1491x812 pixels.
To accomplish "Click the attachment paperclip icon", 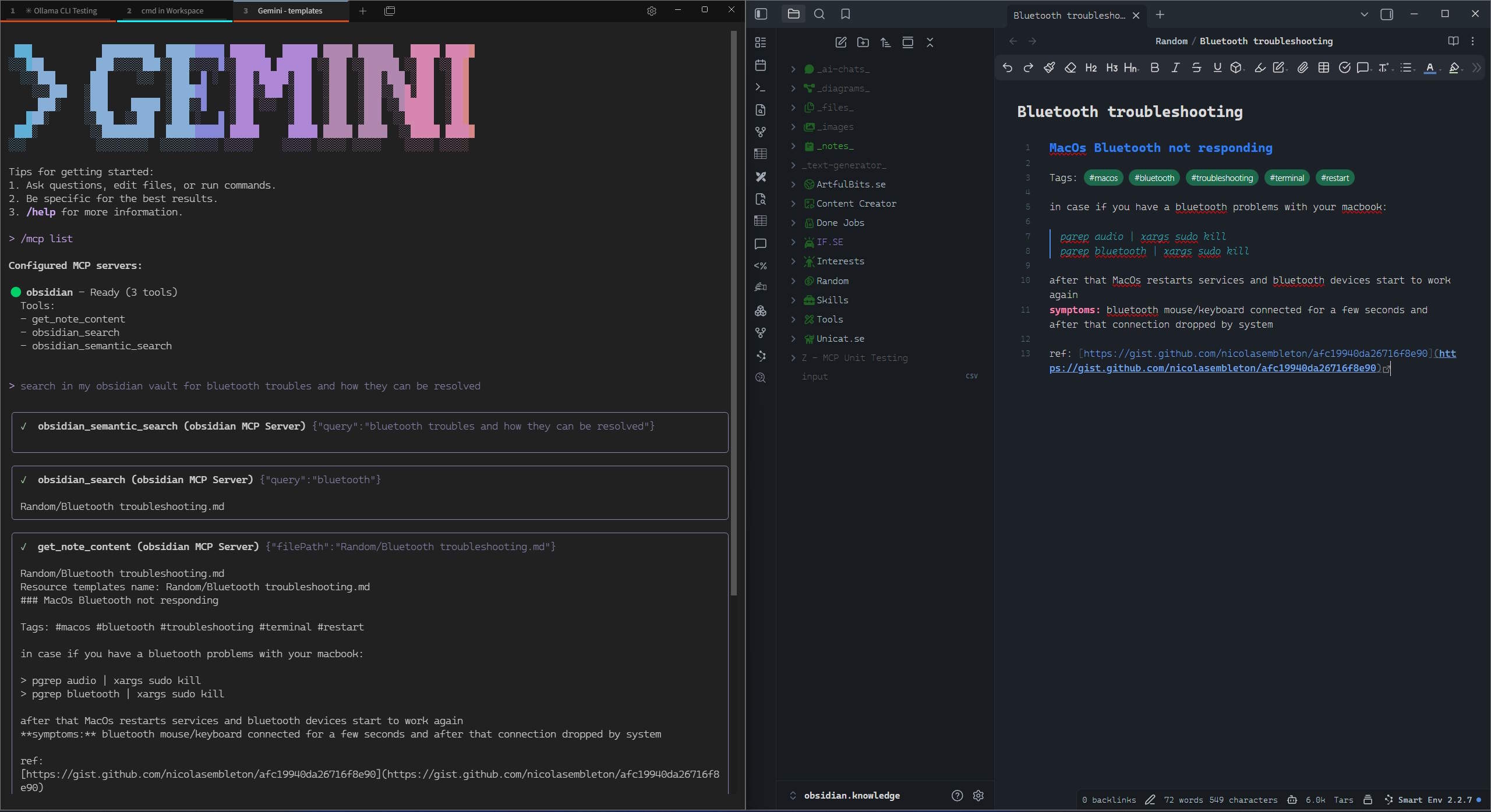I will (x=1303, y=68).
